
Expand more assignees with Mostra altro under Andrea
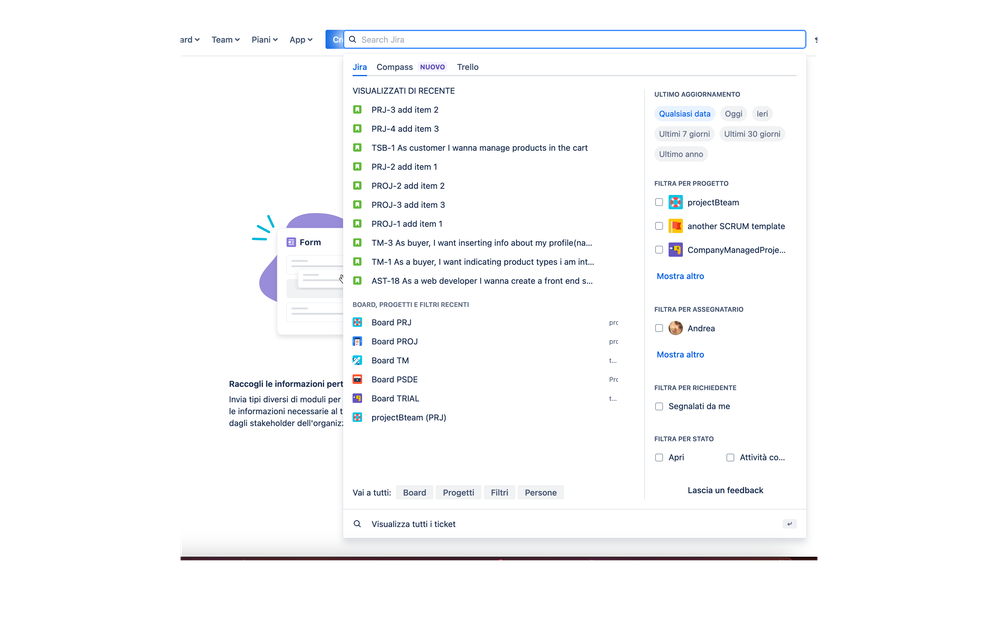[x=680, y=355]
